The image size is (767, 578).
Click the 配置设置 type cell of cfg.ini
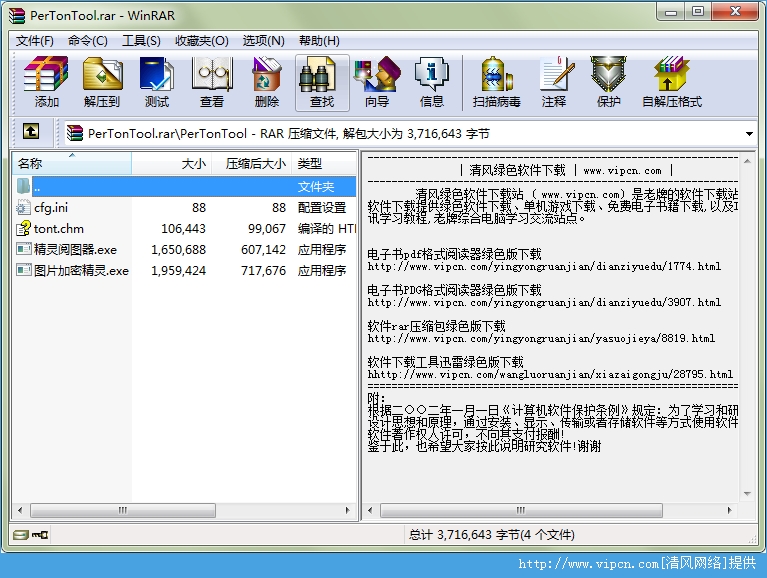[x=322, y=208]
